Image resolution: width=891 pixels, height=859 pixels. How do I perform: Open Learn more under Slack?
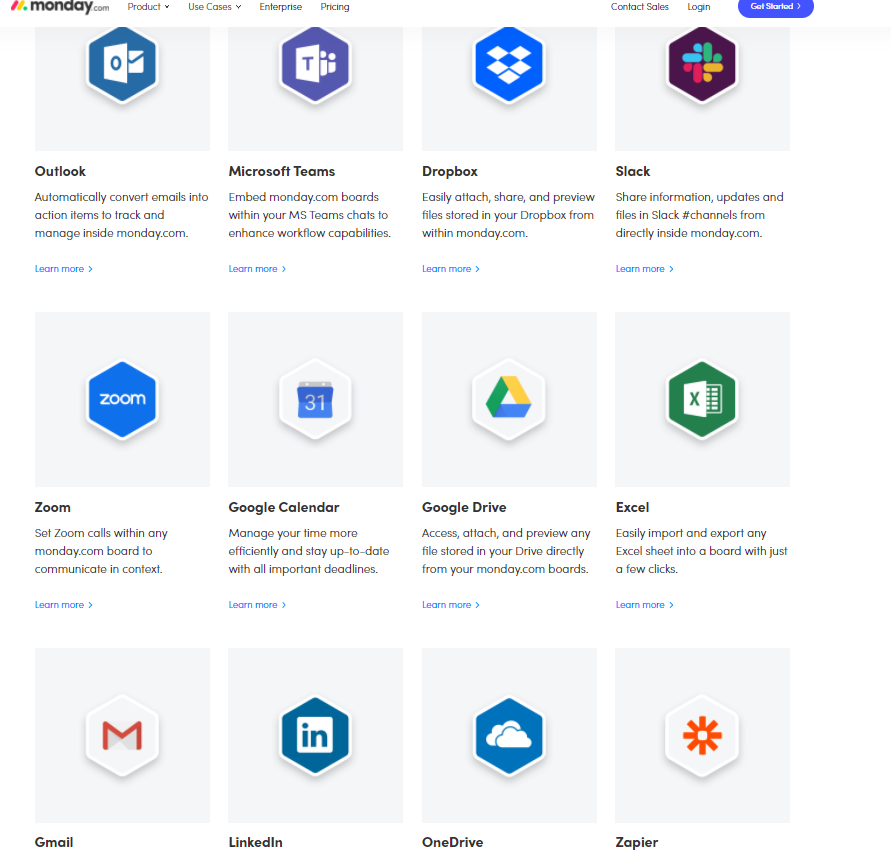pyautogui.click(x=644, y=269)
